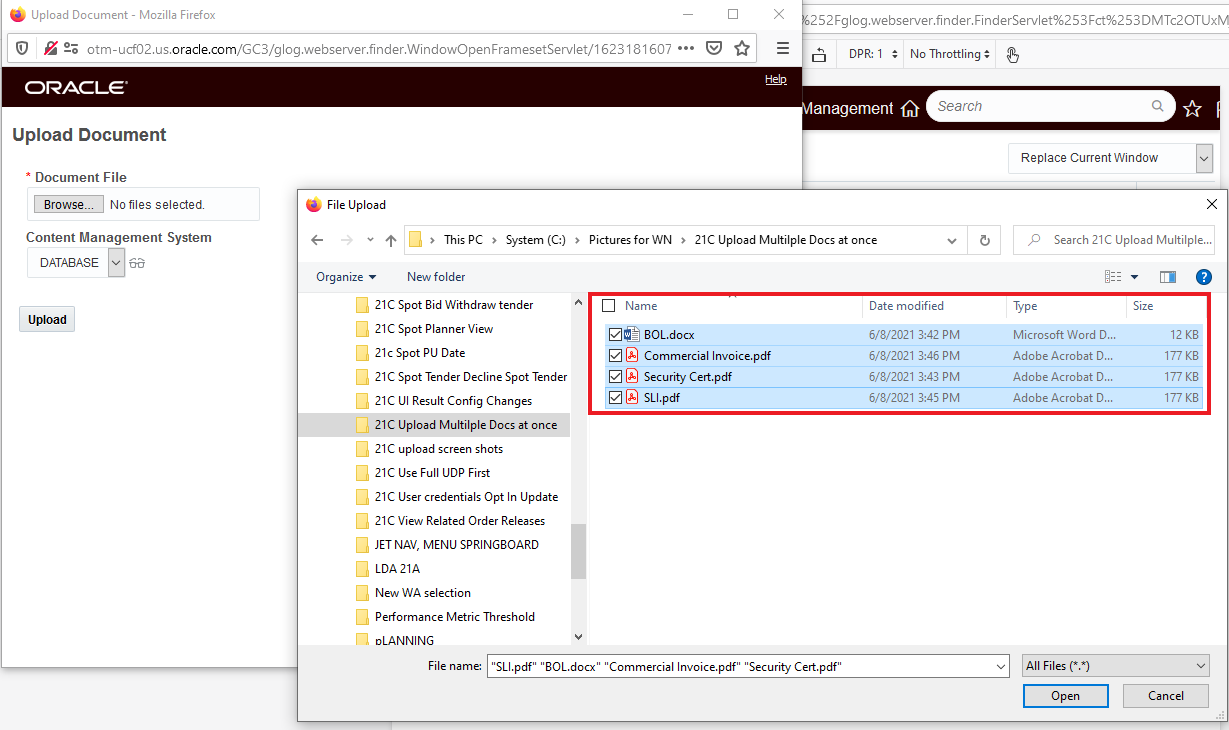Image resolution: width=1229 pixels, height=730 pixels.
Task: Open the view options dropdown arrow
Action: pos(1135,277)
